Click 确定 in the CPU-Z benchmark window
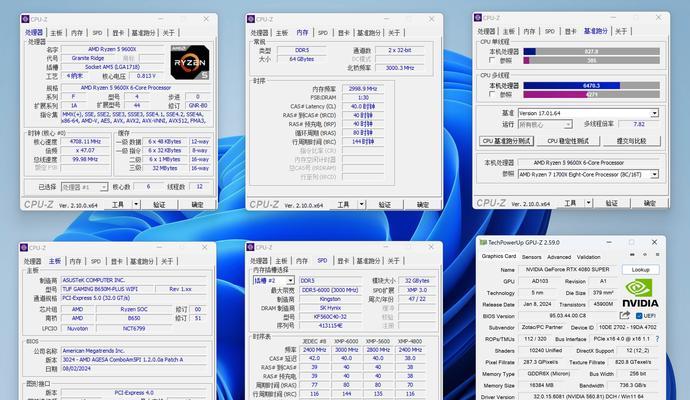The width and height of the screenshot is (690, 400). (650, 203)
